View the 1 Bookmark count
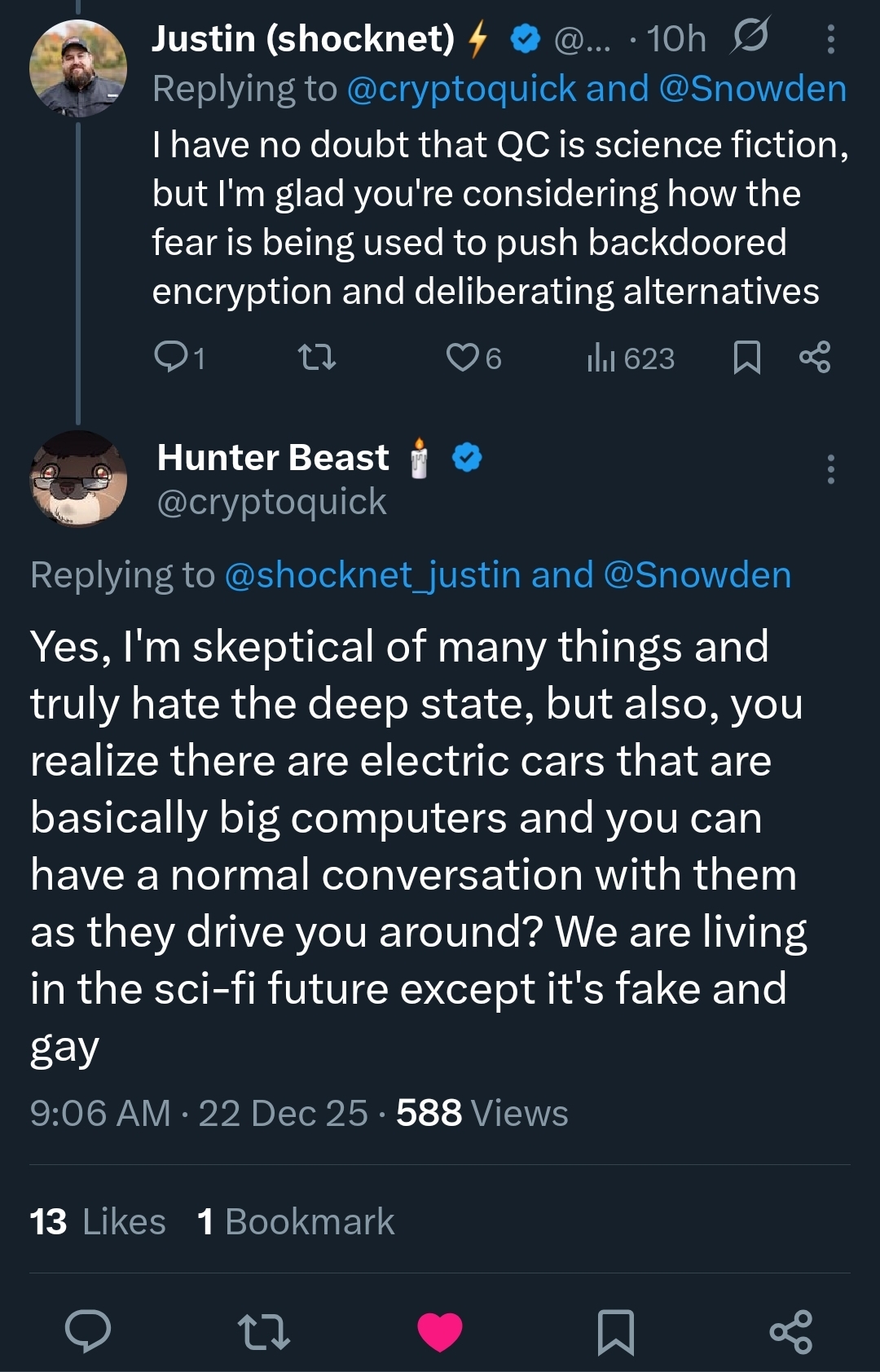Screen dimensions: 880x1372 click(296, 1221)
